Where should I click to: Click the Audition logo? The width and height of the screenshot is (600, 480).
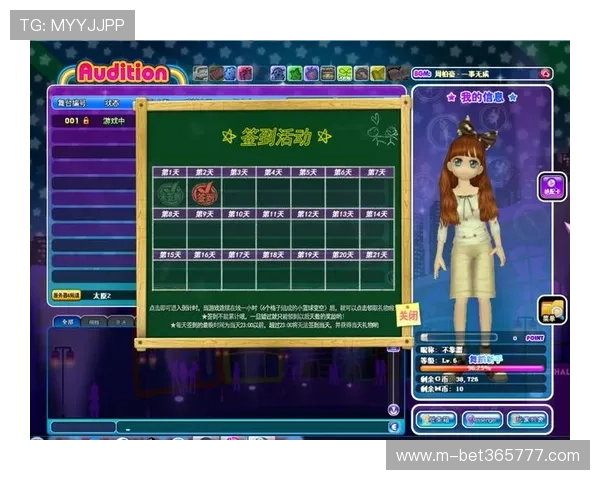[x=123, y=72]
